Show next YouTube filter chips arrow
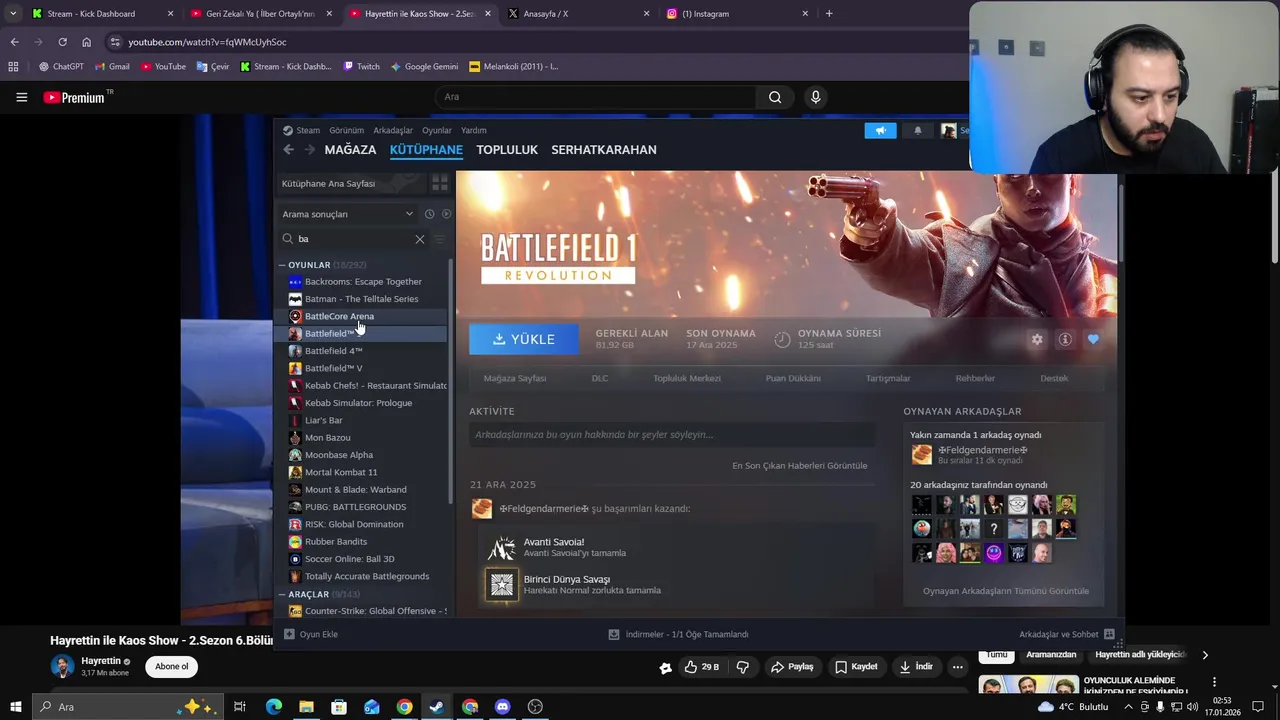This screenshot has height=720, width=1280. [1205, 655]
